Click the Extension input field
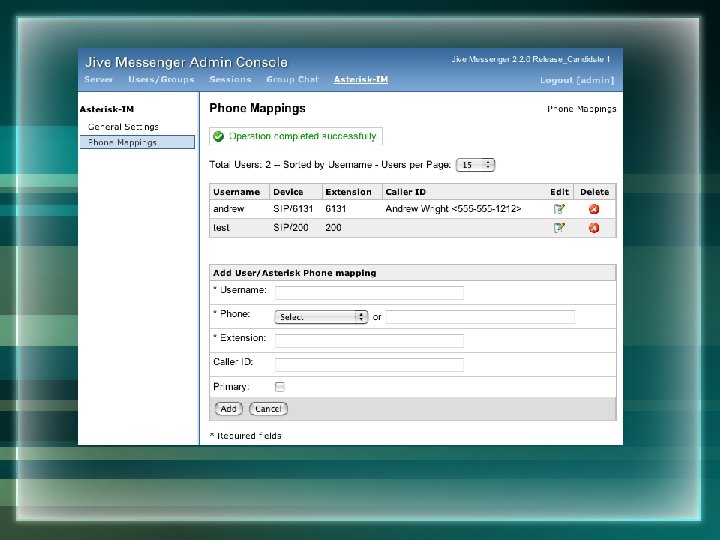 point(369,341)
